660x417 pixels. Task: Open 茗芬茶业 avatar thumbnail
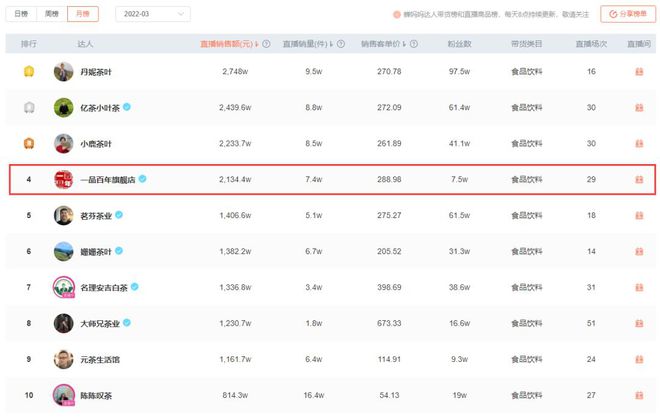[x=64, y=215]
